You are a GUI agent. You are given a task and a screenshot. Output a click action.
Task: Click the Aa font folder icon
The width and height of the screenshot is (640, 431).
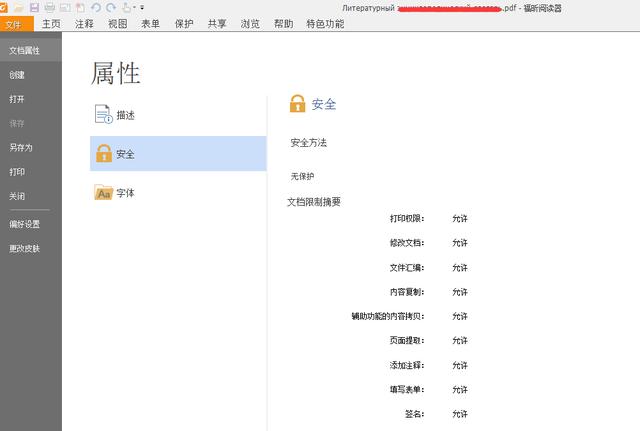point(104,192)
